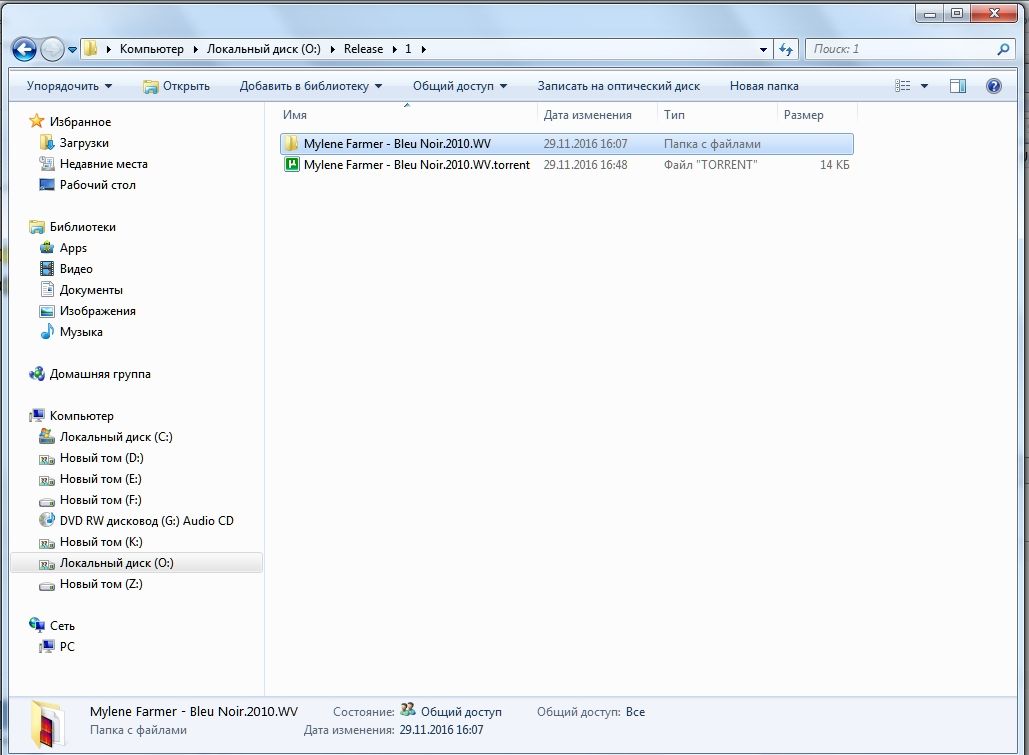
Task: Open "Недавние места" in the sidebar
Action: click(x=103, y=163)
